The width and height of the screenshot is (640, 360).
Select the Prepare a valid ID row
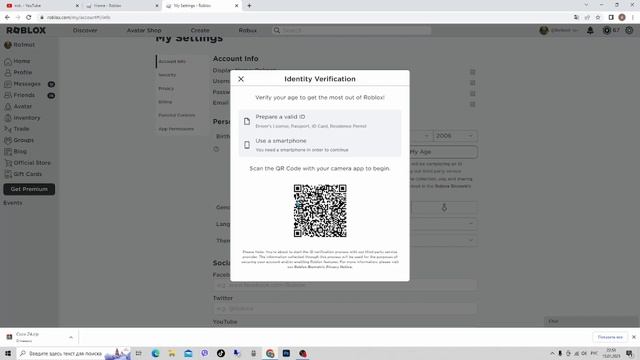pos(320,121)
